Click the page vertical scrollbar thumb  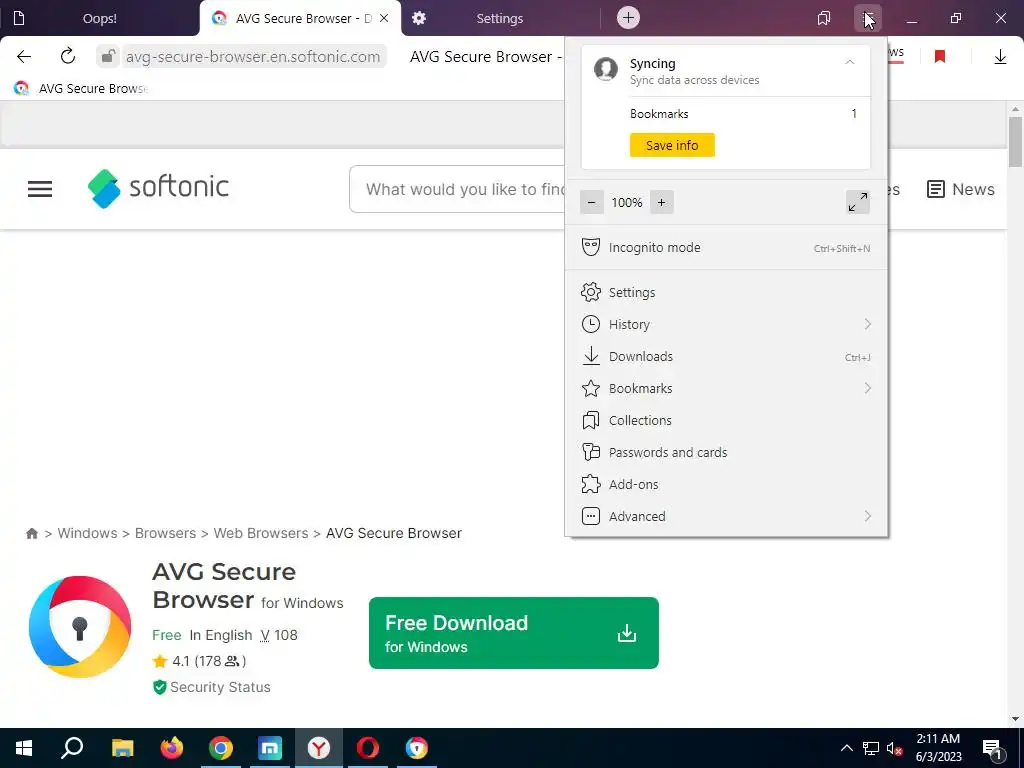1015,142
